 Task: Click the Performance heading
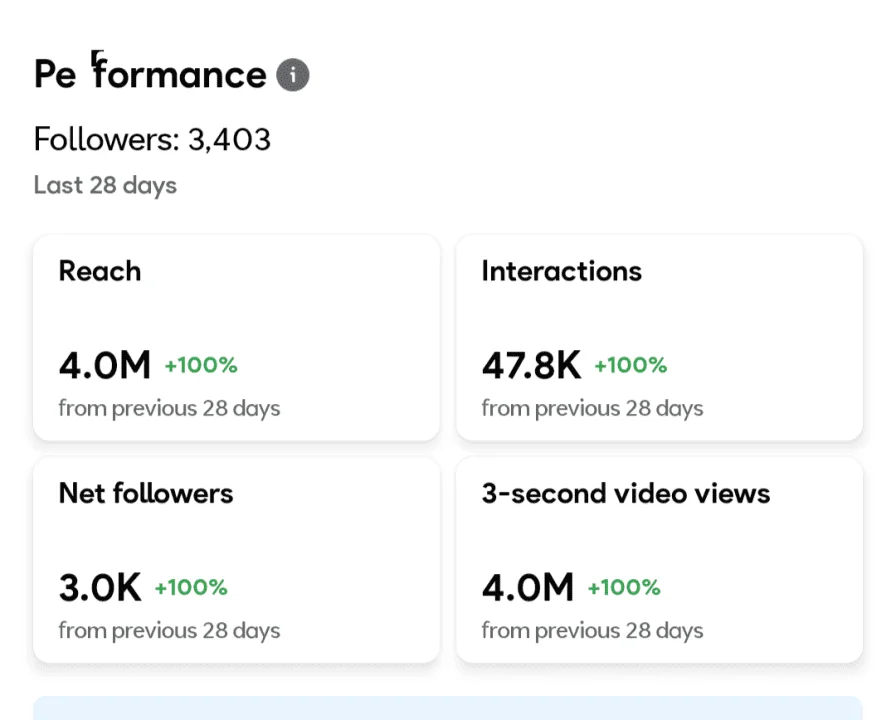coord(150,72)
